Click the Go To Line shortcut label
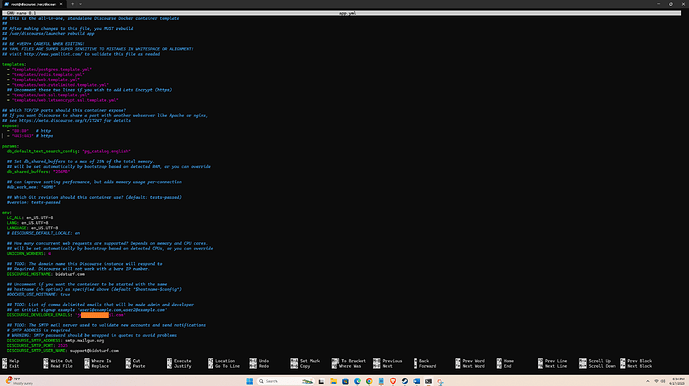Image resolution: width=689 pixels, height=386 pixels. (x=227, y=366)
